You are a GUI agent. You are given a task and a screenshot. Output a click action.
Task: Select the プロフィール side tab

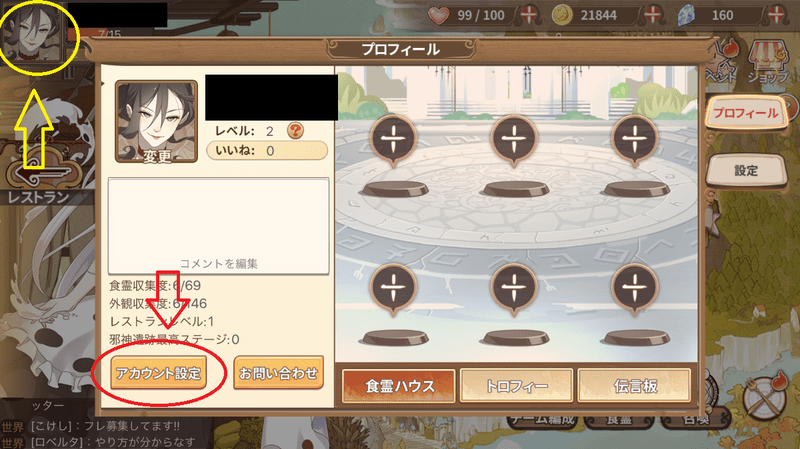point(745,112)
